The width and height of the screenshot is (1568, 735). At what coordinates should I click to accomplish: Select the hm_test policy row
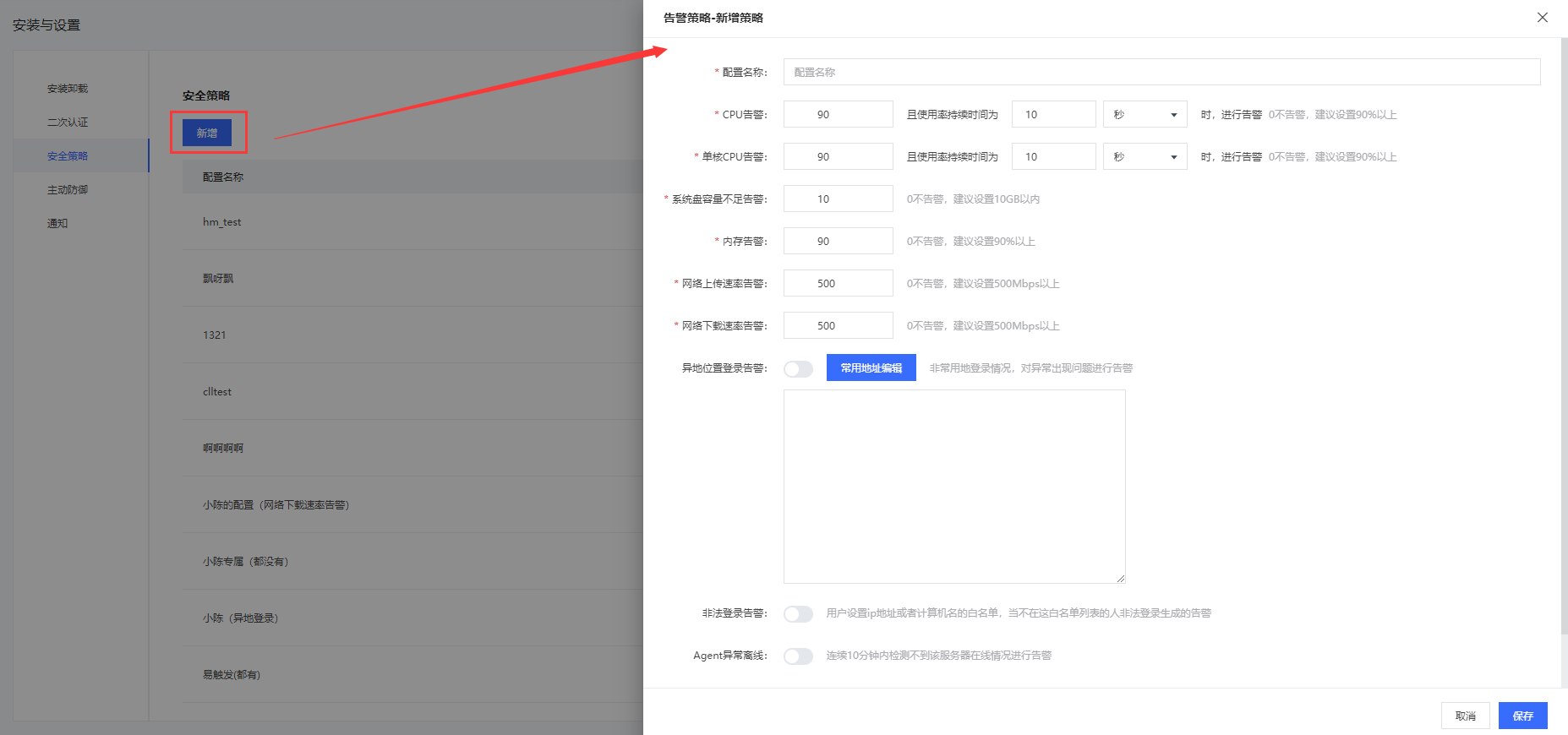tap(222, 222)
